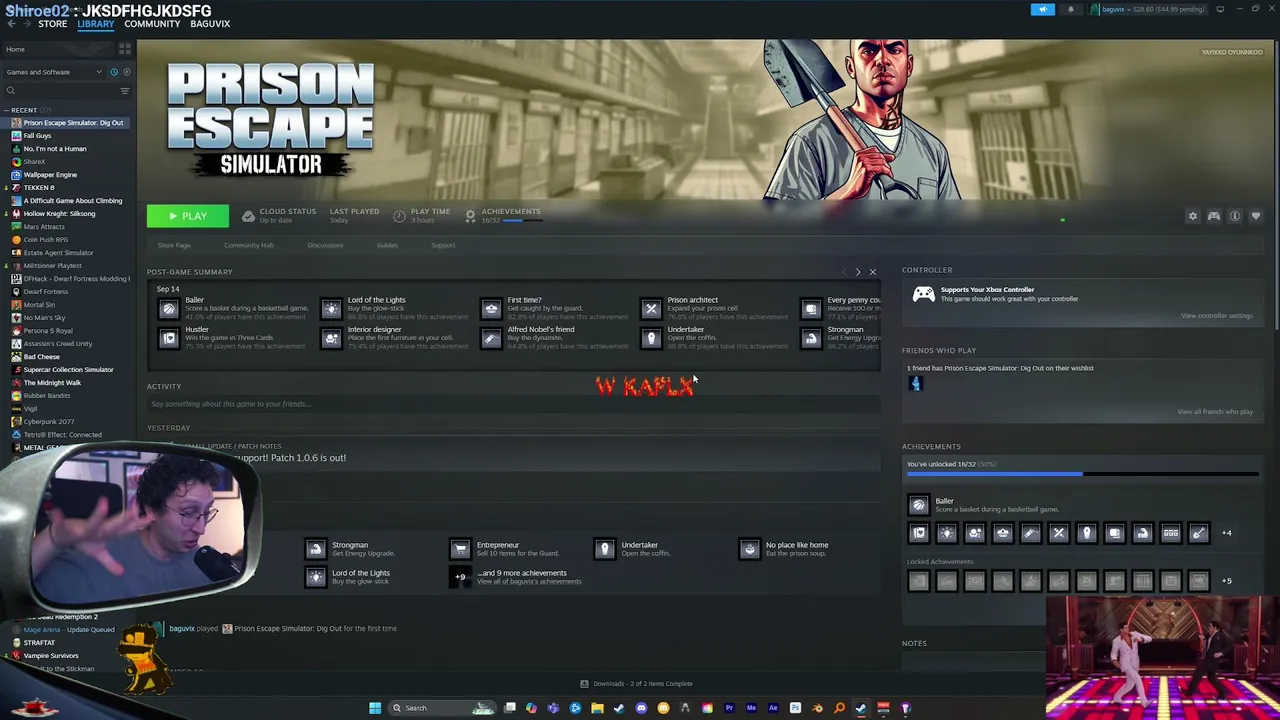Open Windows Start menu
The width and height of the screenshot is (1280, 720).
click(375, 708)
